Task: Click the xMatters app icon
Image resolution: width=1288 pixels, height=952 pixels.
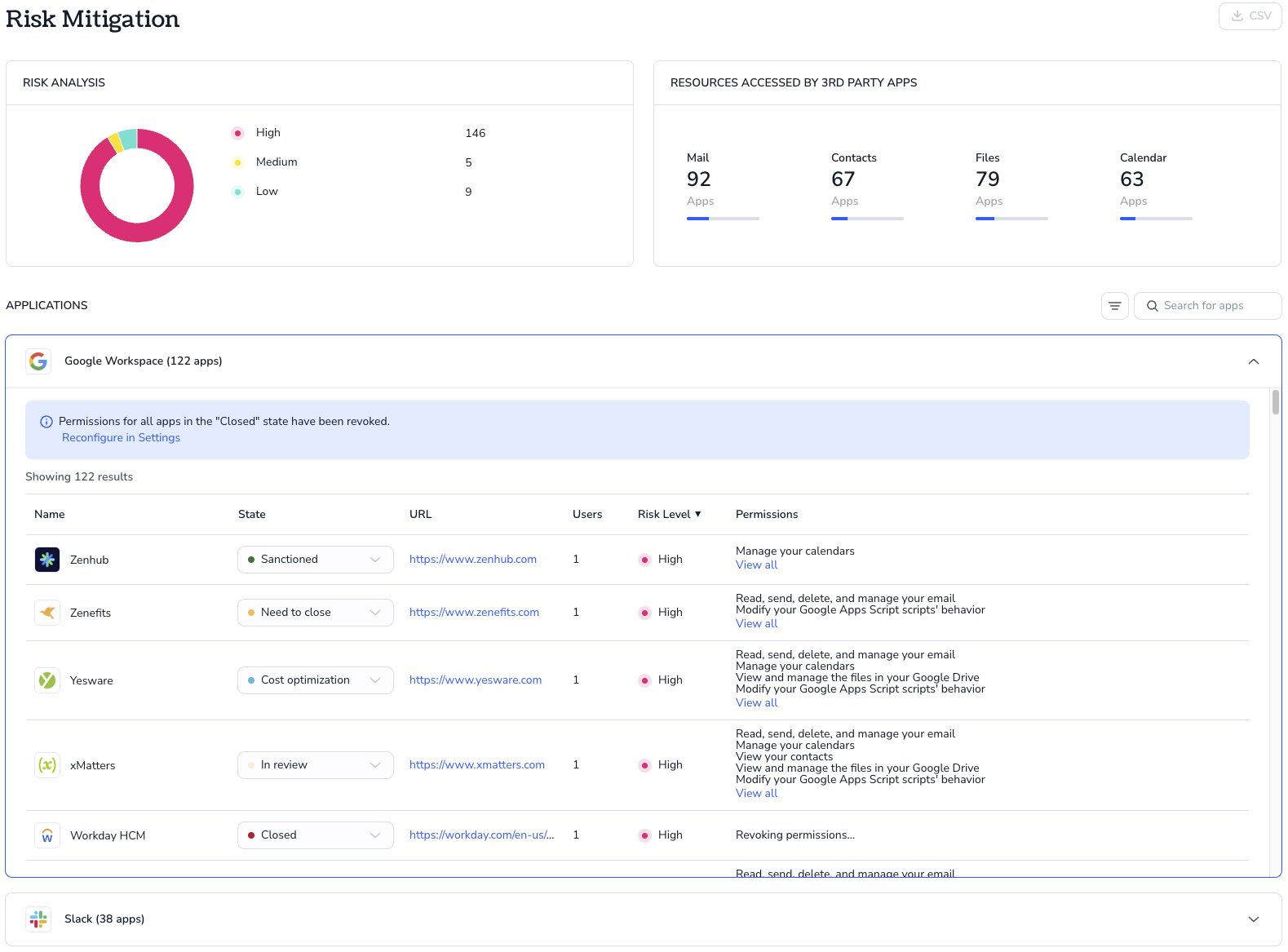Action: (x=47, y=765)
